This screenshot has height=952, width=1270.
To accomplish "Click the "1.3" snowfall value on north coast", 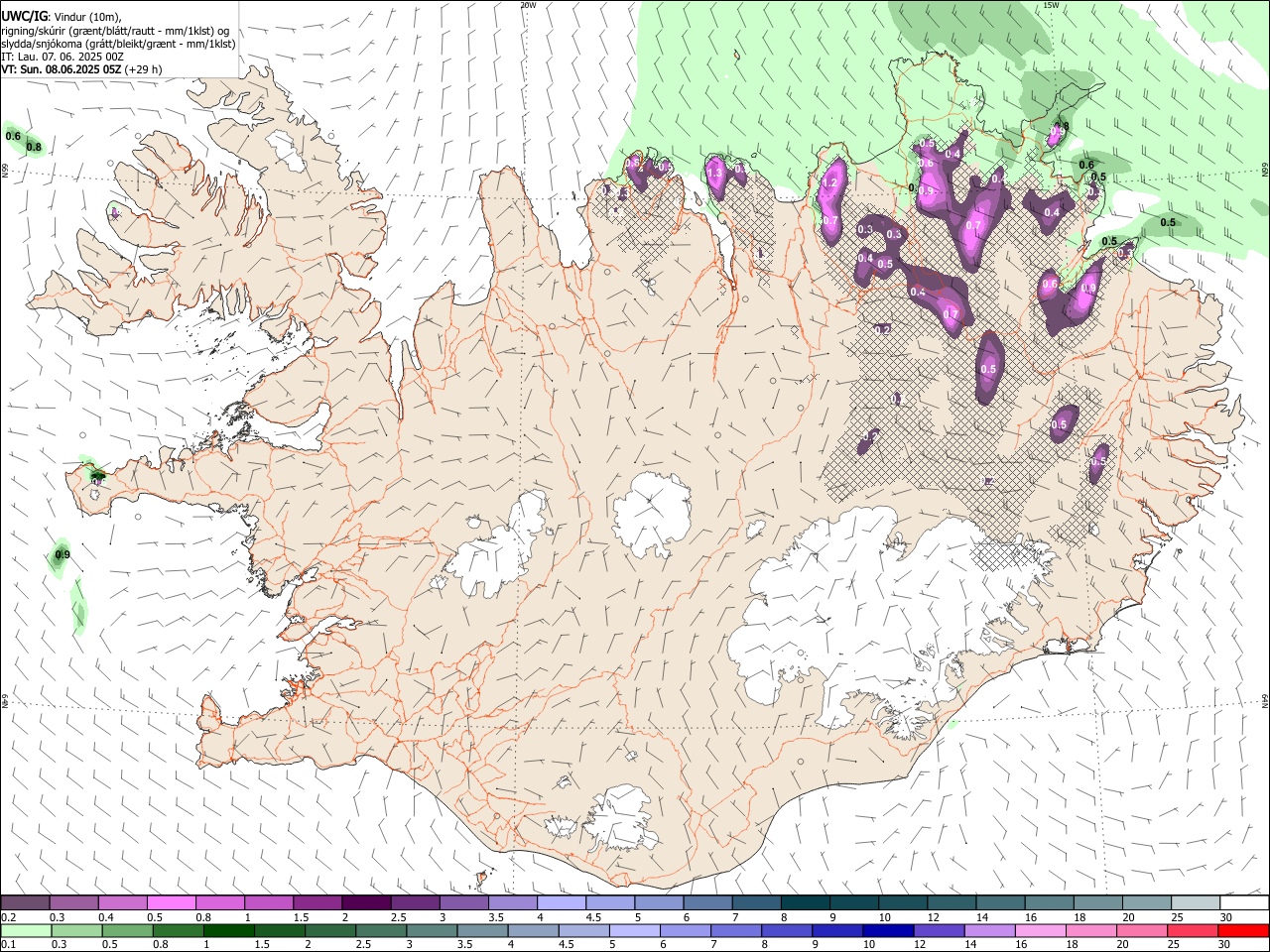I will (x=714, y=174).
